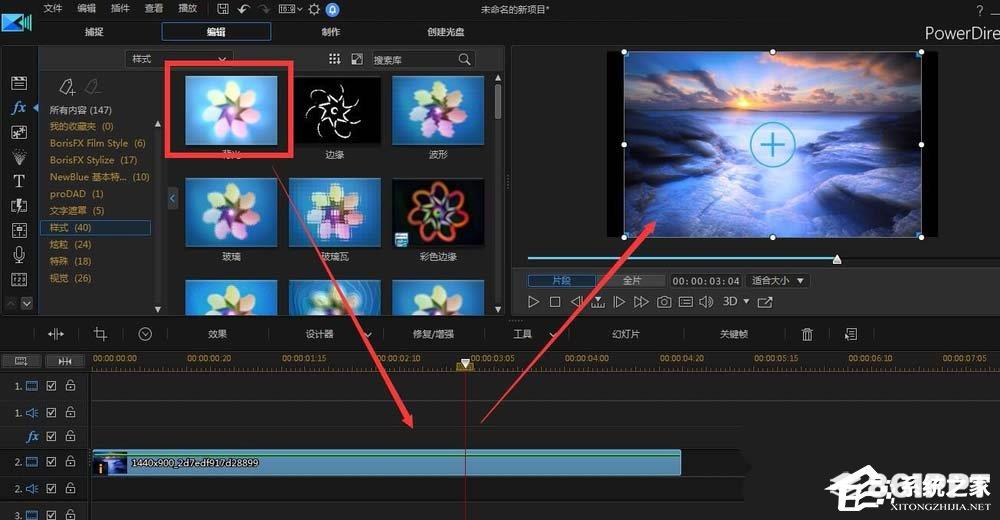
Task: Click the subtitle/preview quality icon
Action: (686, 302)
